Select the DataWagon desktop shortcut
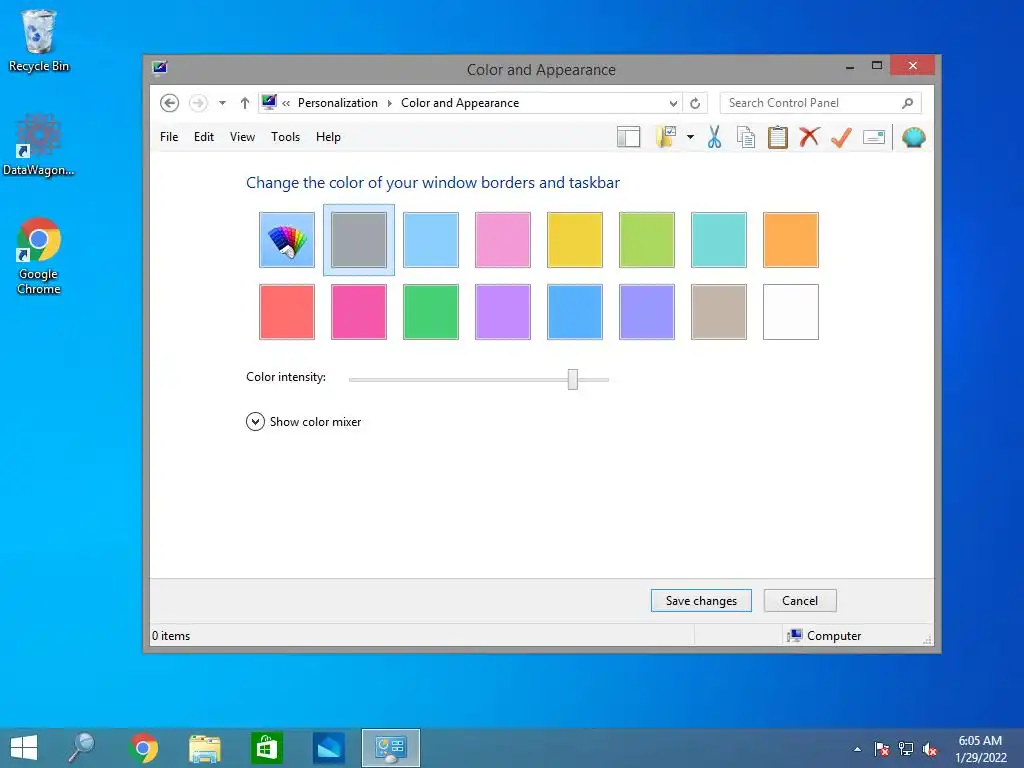The image size is (1024, 768). [x=39, y=145]
